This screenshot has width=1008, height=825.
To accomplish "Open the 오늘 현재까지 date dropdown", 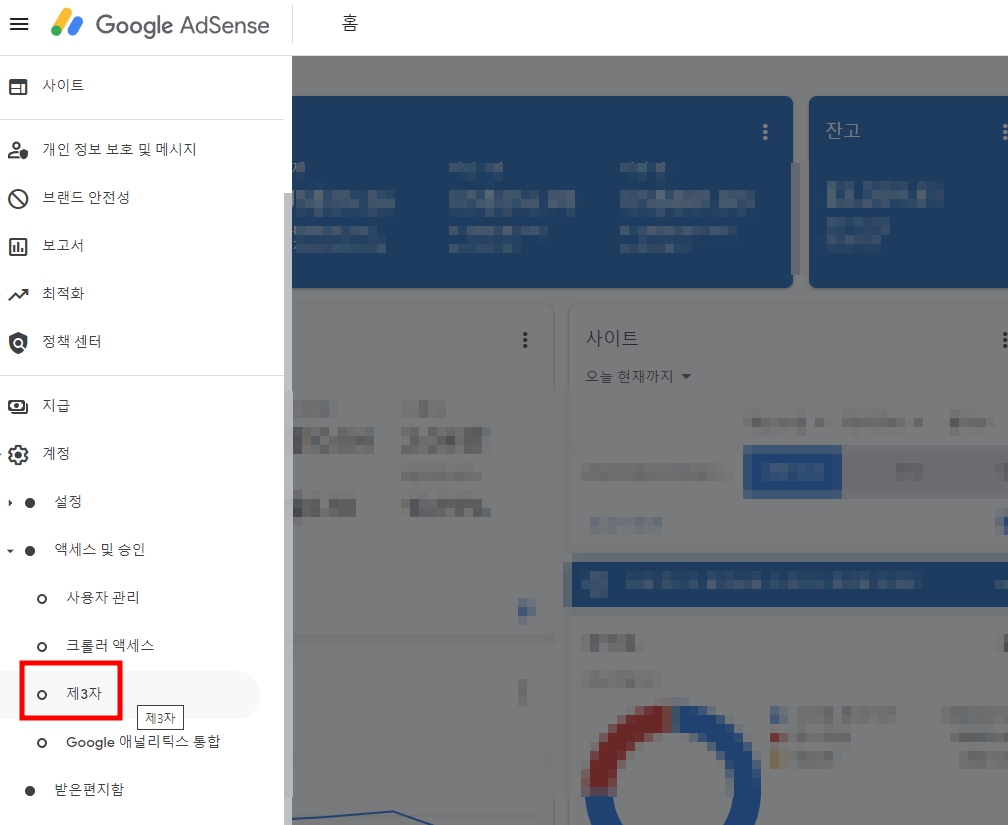I will (638, 376).
